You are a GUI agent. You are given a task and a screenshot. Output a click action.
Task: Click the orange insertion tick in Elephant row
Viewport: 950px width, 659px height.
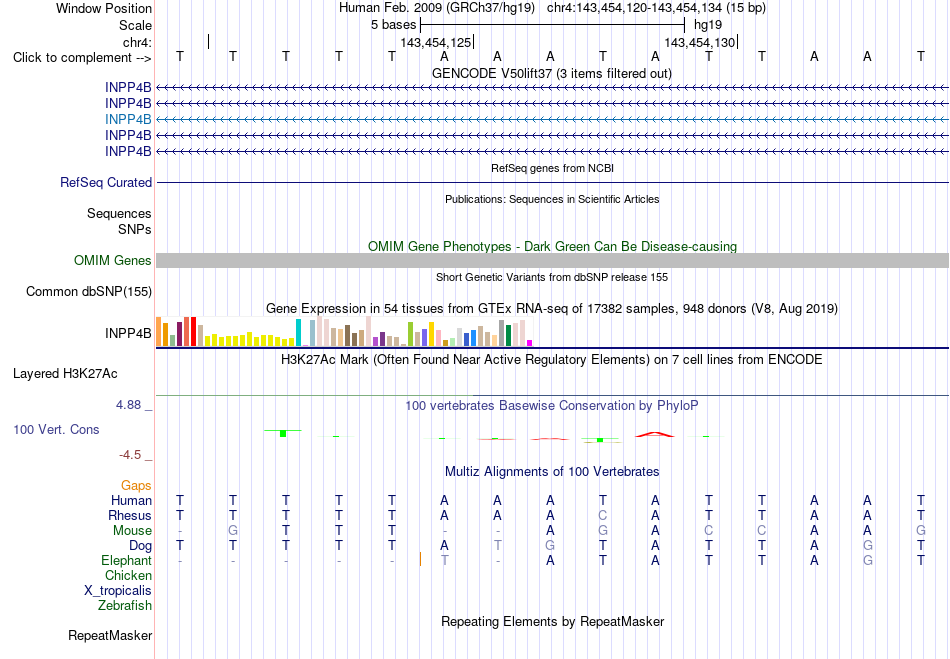420,559
